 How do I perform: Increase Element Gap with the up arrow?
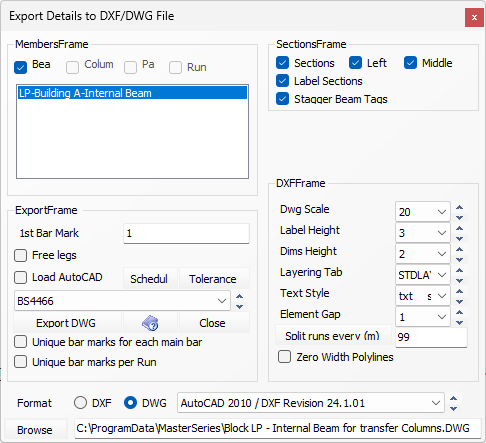point(460,312)
